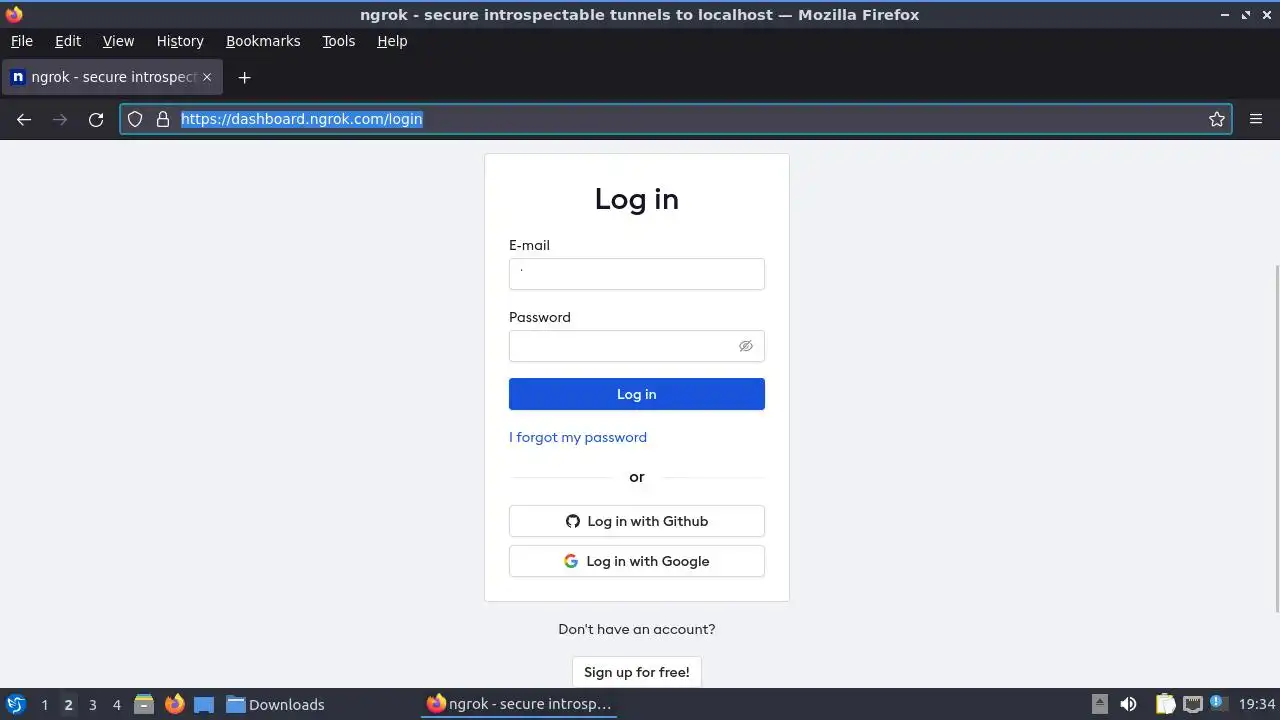1280x720 pixels.
Task: Open the Edit menu
Action: [68, 41]
